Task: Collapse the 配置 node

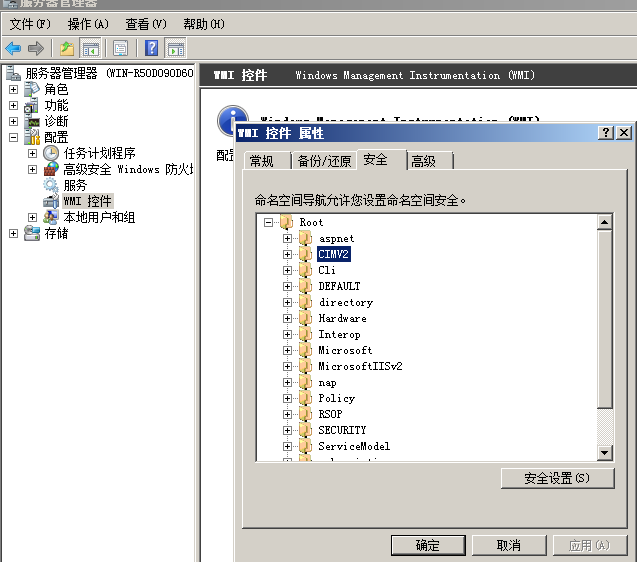Action: pyautogui.click(x=13, y=137)
